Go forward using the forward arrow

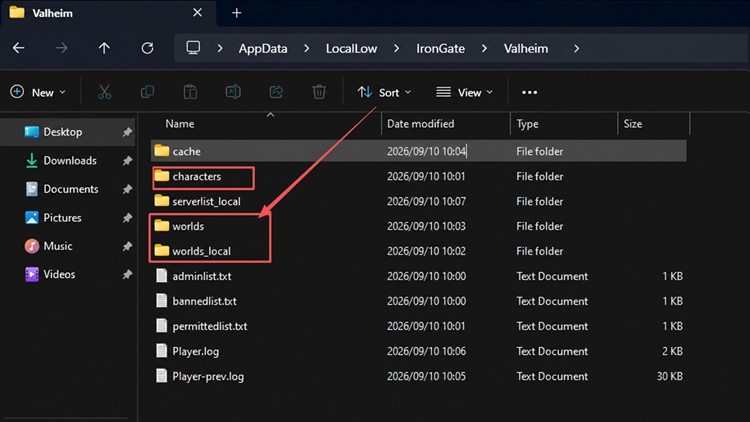(x=61, y=48)
